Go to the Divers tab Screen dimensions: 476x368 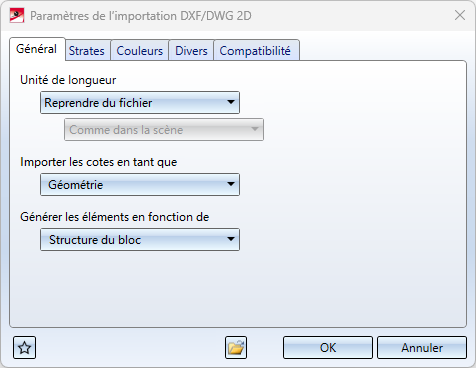[191, 51]
